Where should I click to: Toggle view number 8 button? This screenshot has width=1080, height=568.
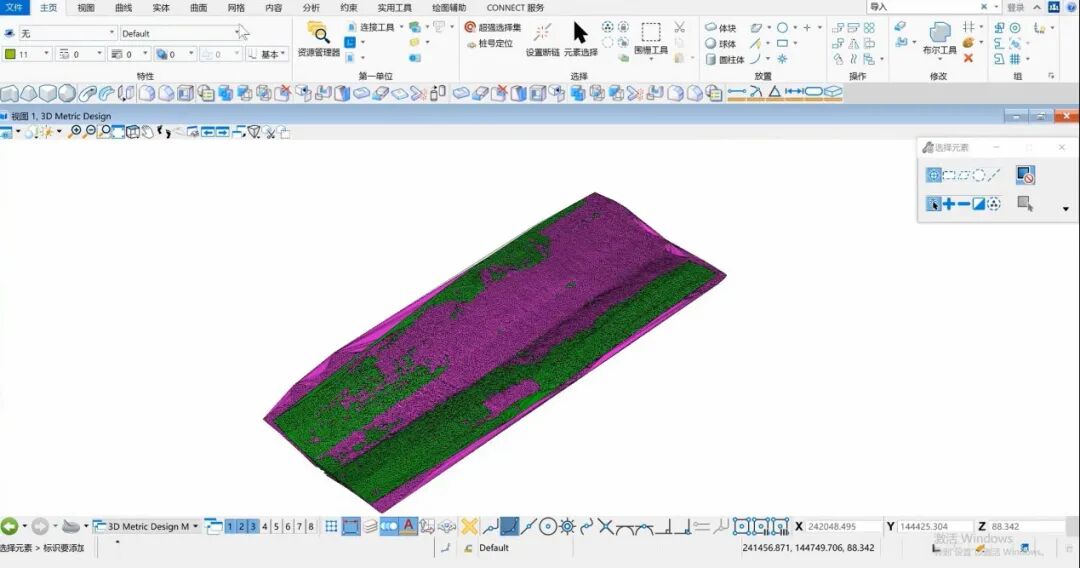(x=311, y=526)
